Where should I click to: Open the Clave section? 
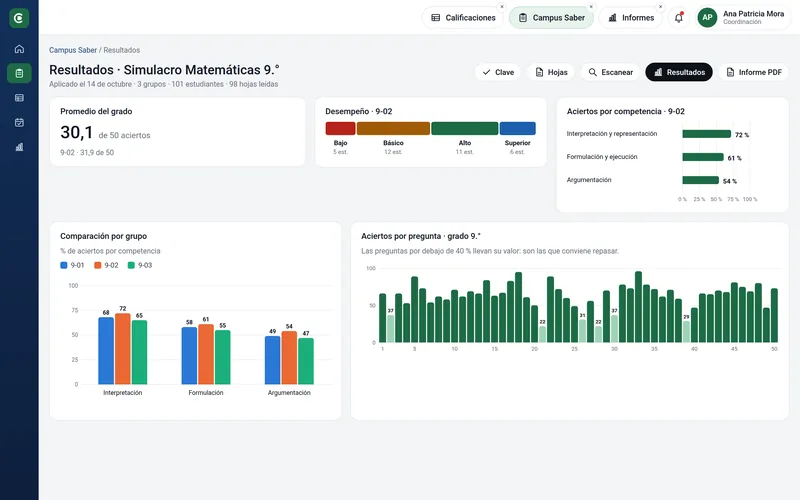tap(498, 72)
